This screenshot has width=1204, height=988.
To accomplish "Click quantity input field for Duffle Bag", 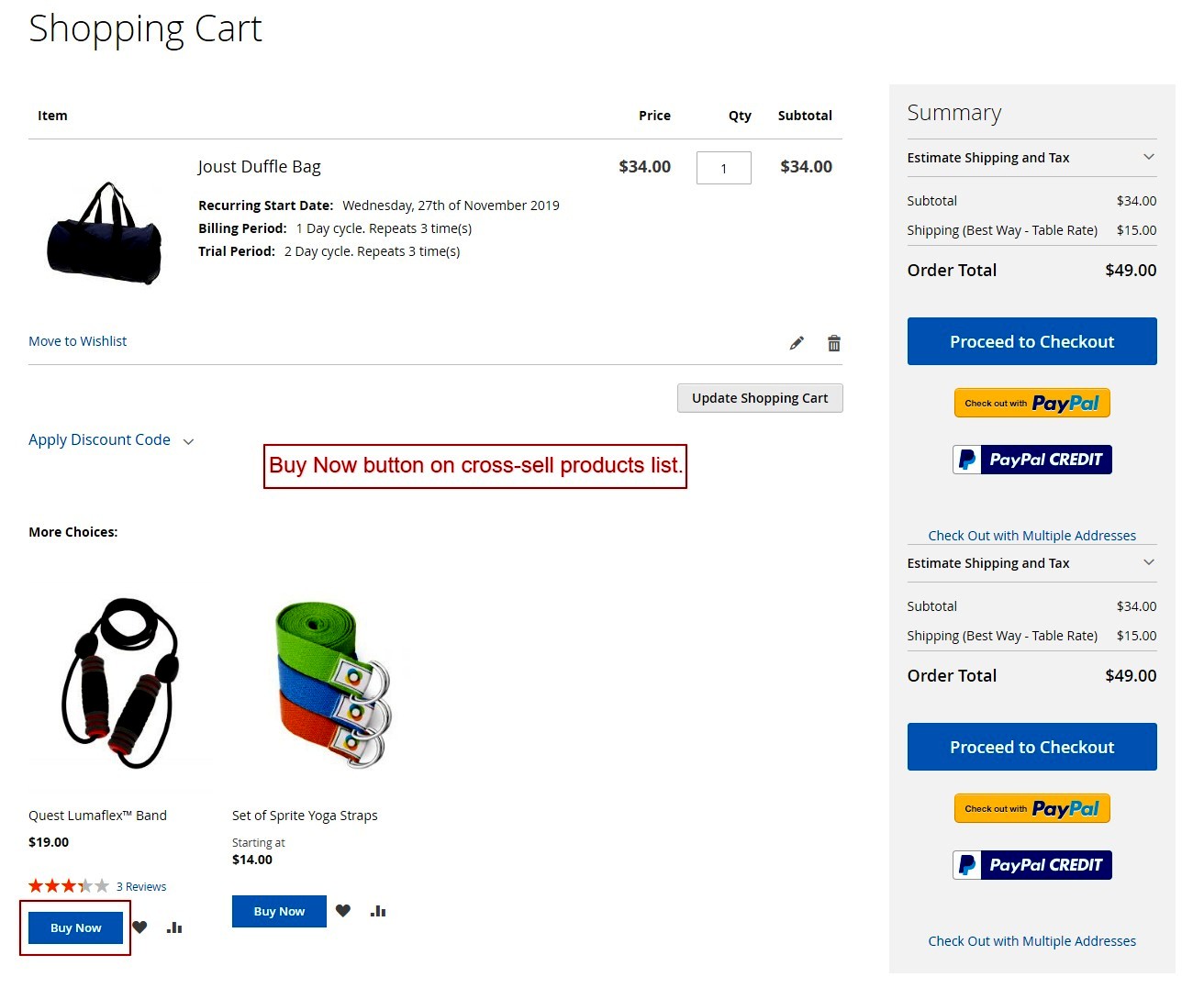I will point(723,168).
